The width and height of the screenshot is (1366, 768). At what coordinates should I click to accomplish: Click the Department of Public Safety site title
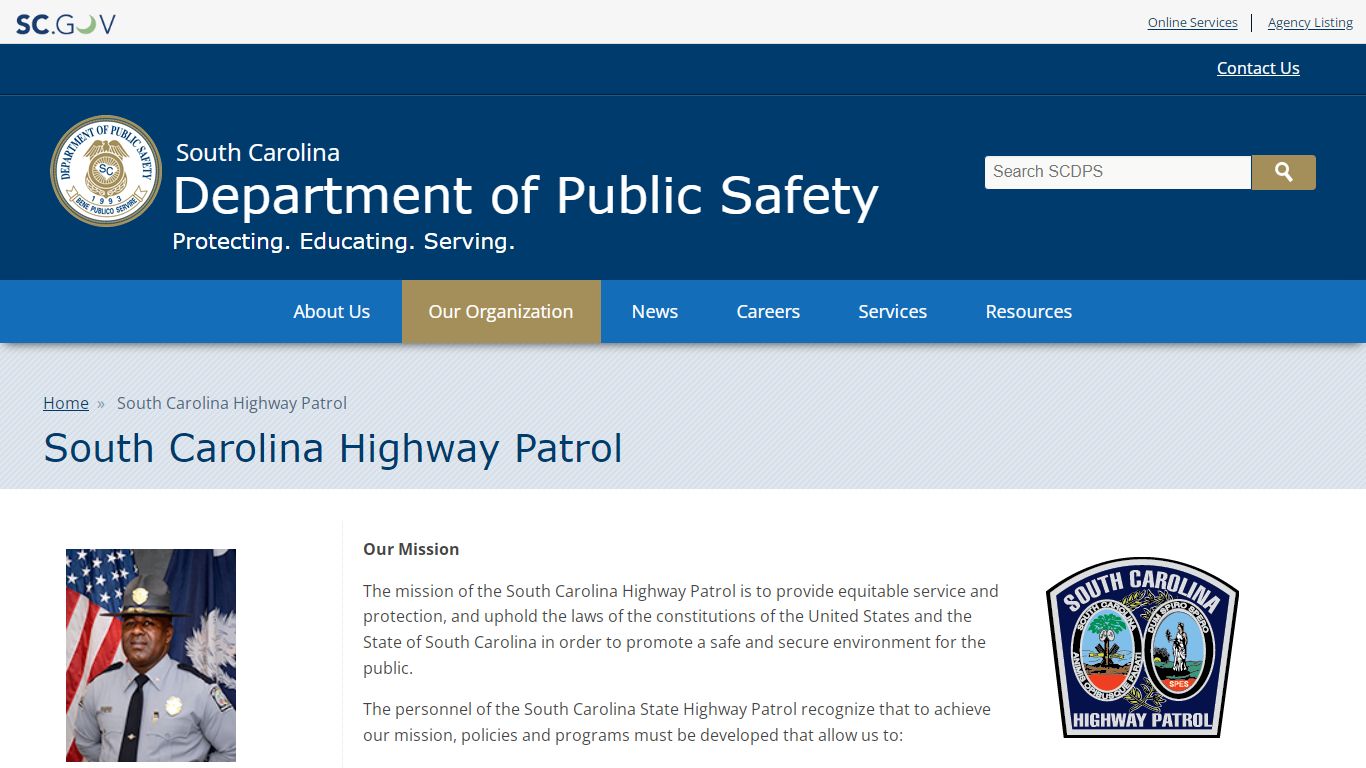pos(526,196)
